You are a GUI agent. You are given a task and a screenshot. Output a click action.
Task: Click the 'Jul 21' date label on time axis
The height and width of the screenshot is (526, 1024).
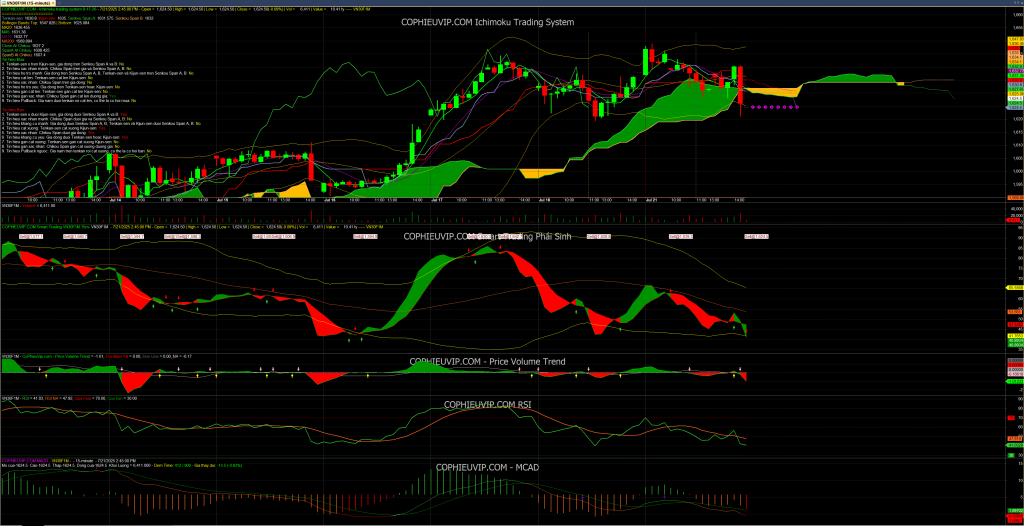[x=650, y=200]
